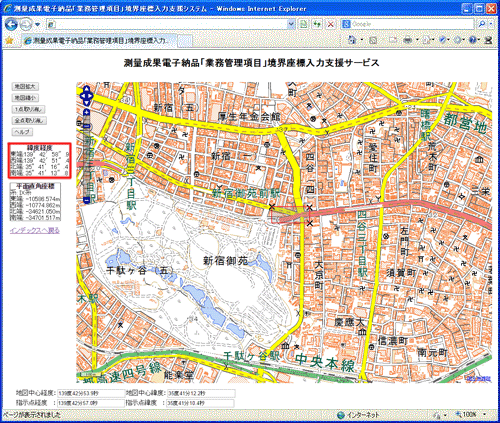Click the 100% zoom level control
Image resolution: width=500 pixels, height=423 pixels.
coord(466,415)
